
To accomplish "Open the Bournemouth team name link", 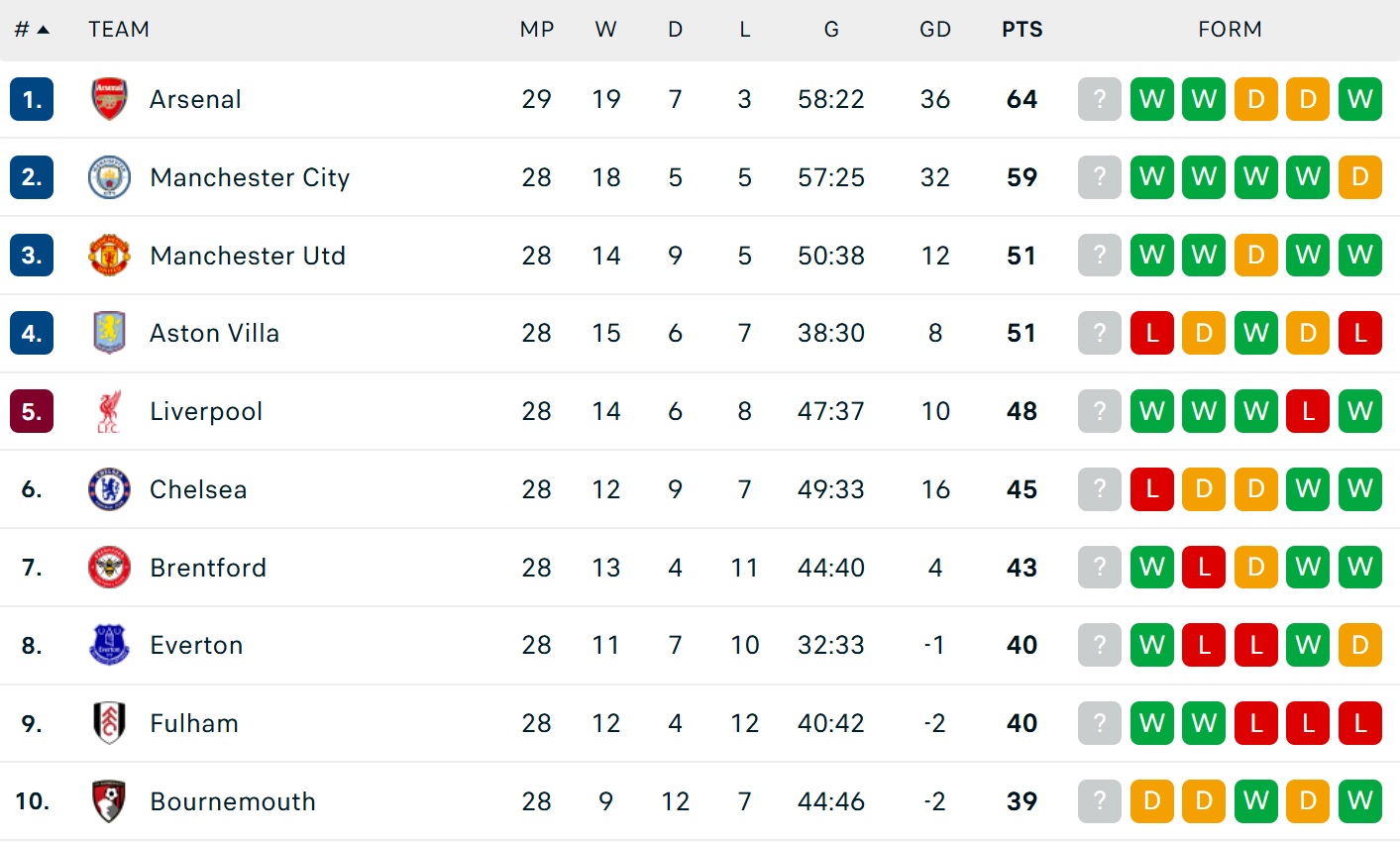I will point(233,801).
